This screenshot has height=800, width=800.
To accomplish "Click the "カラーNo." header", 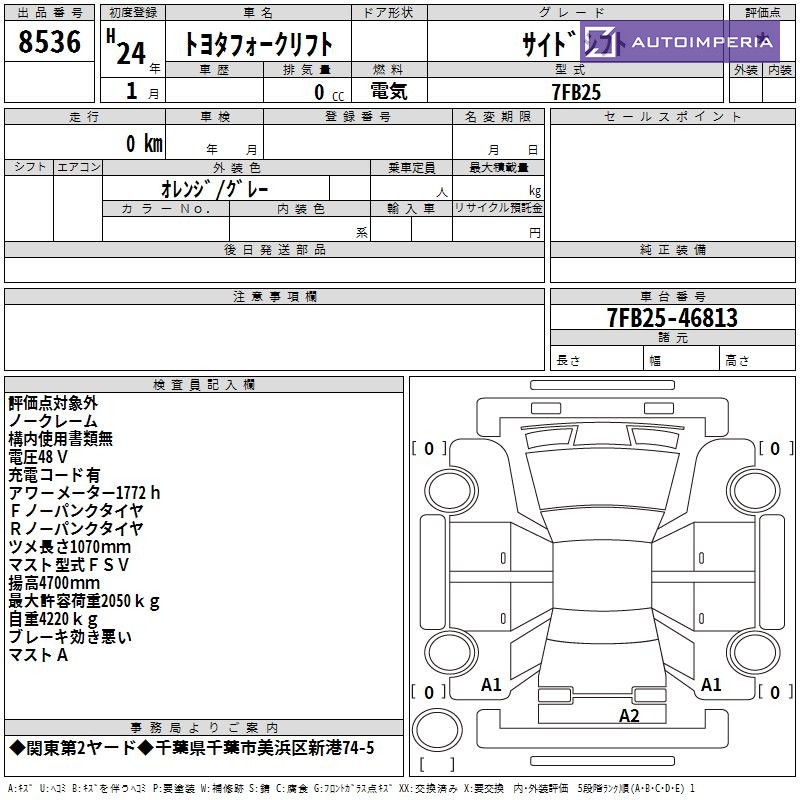I will point(166,208).
